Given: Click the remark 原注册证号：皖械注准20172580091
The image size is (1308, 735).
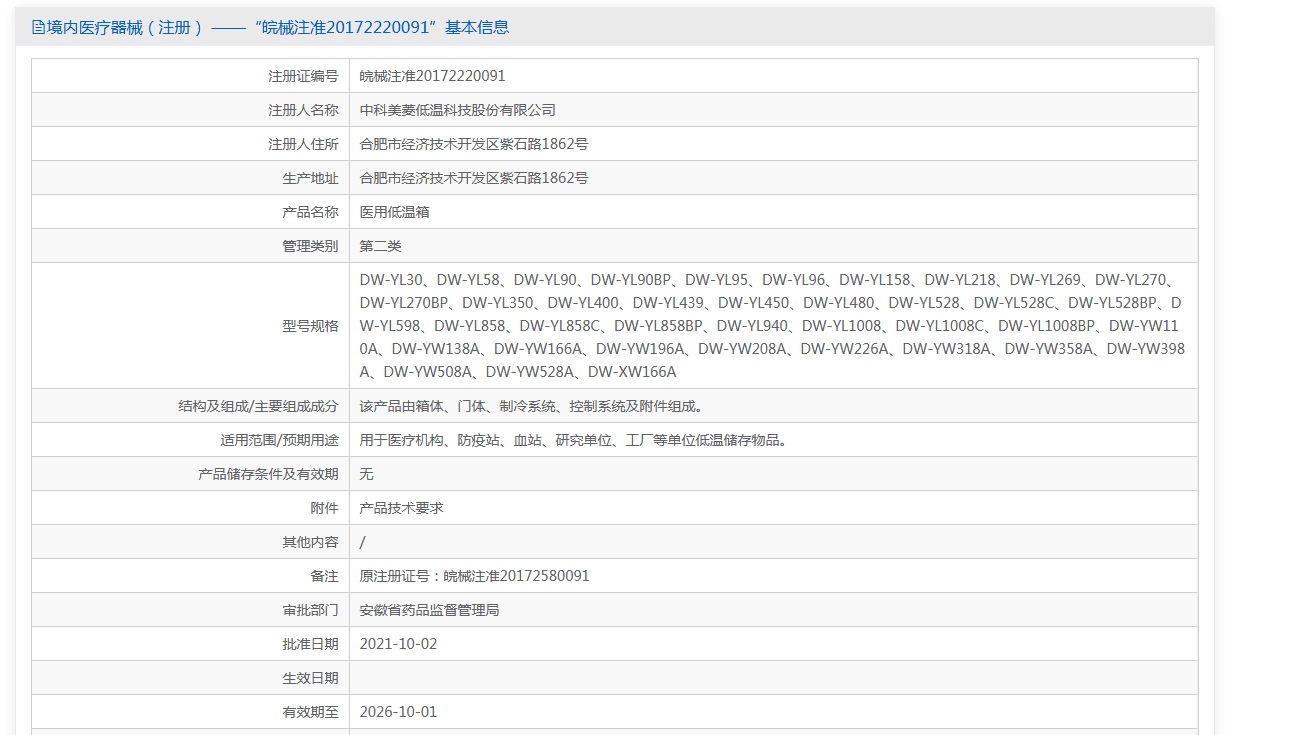Looking at the screenshot, I should coord(475,576).
